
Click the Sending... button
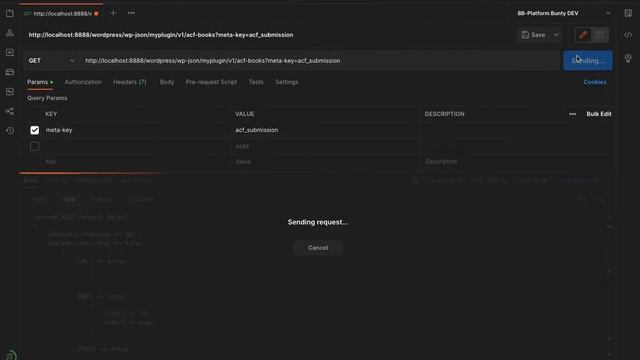click(587, 60)
